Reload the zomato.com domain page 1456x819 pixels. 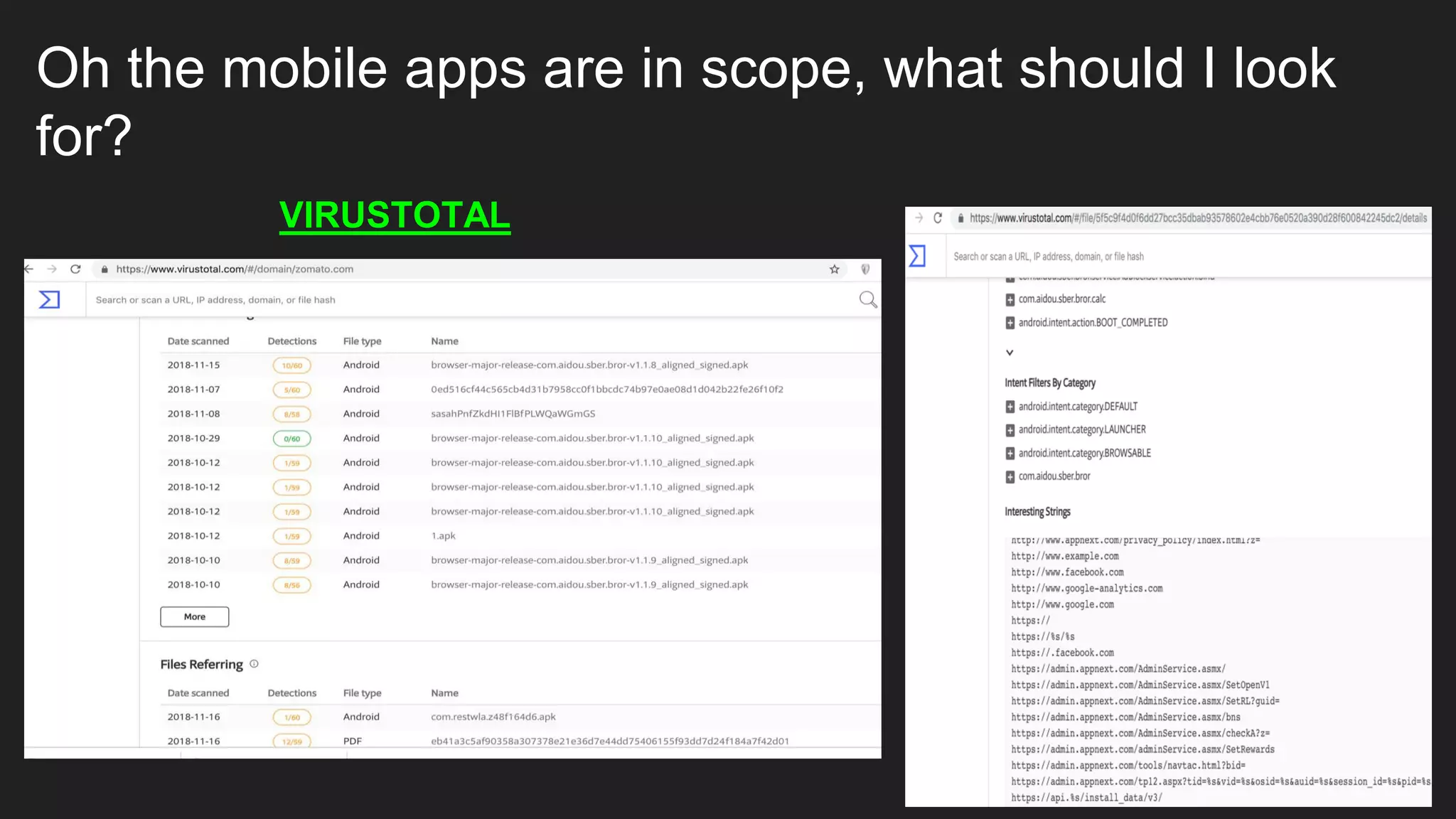(75, 269)
